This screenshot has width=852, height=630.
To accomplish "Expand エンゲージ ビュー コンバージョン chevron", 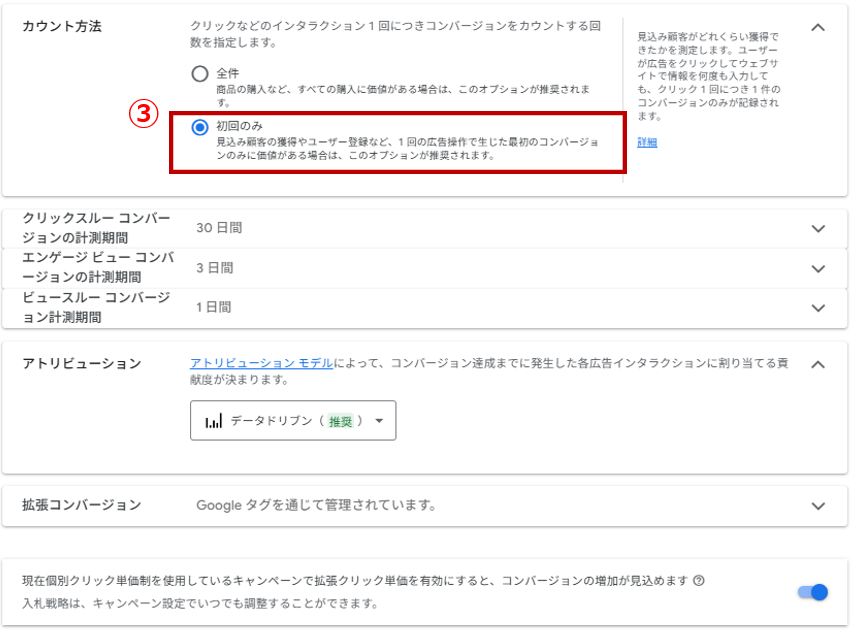I will [818, 269].
